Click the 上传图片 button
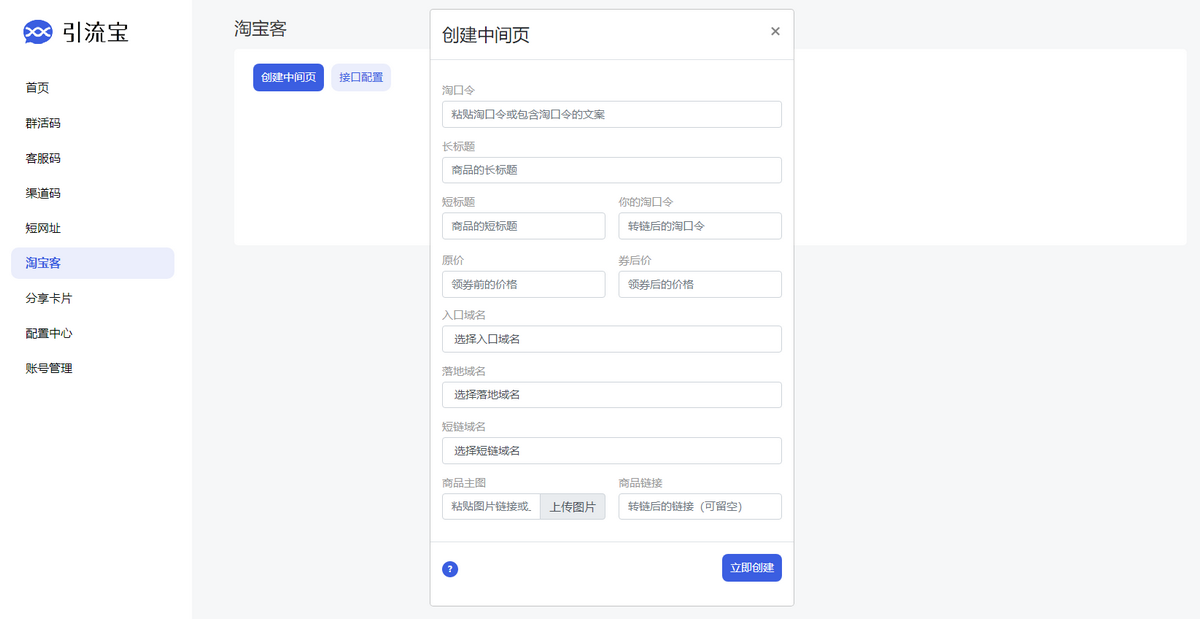Screen dimensions: 1200x619 [x=572, y=507]
